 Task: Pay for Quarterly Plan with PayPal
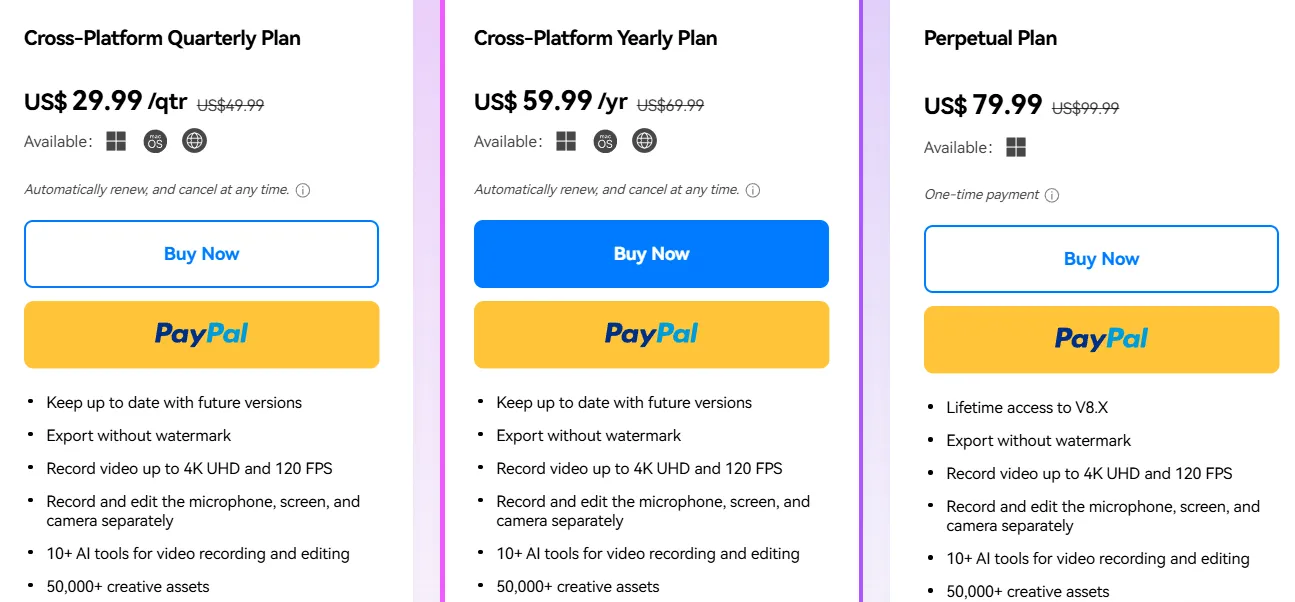pyautogui.click(x=201, y=334)
